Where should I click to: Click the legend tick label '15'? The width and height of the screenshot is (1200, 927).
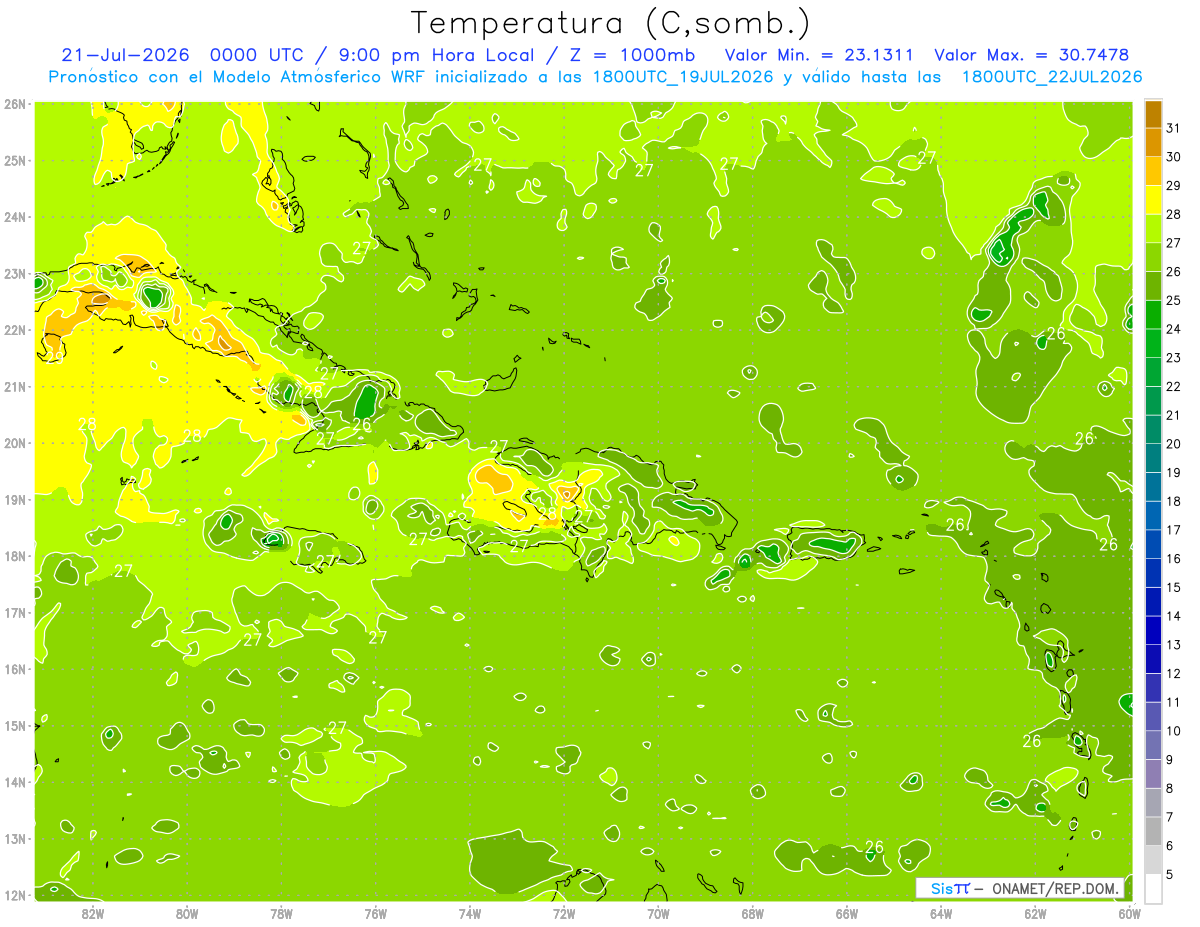coord(1173,587)
